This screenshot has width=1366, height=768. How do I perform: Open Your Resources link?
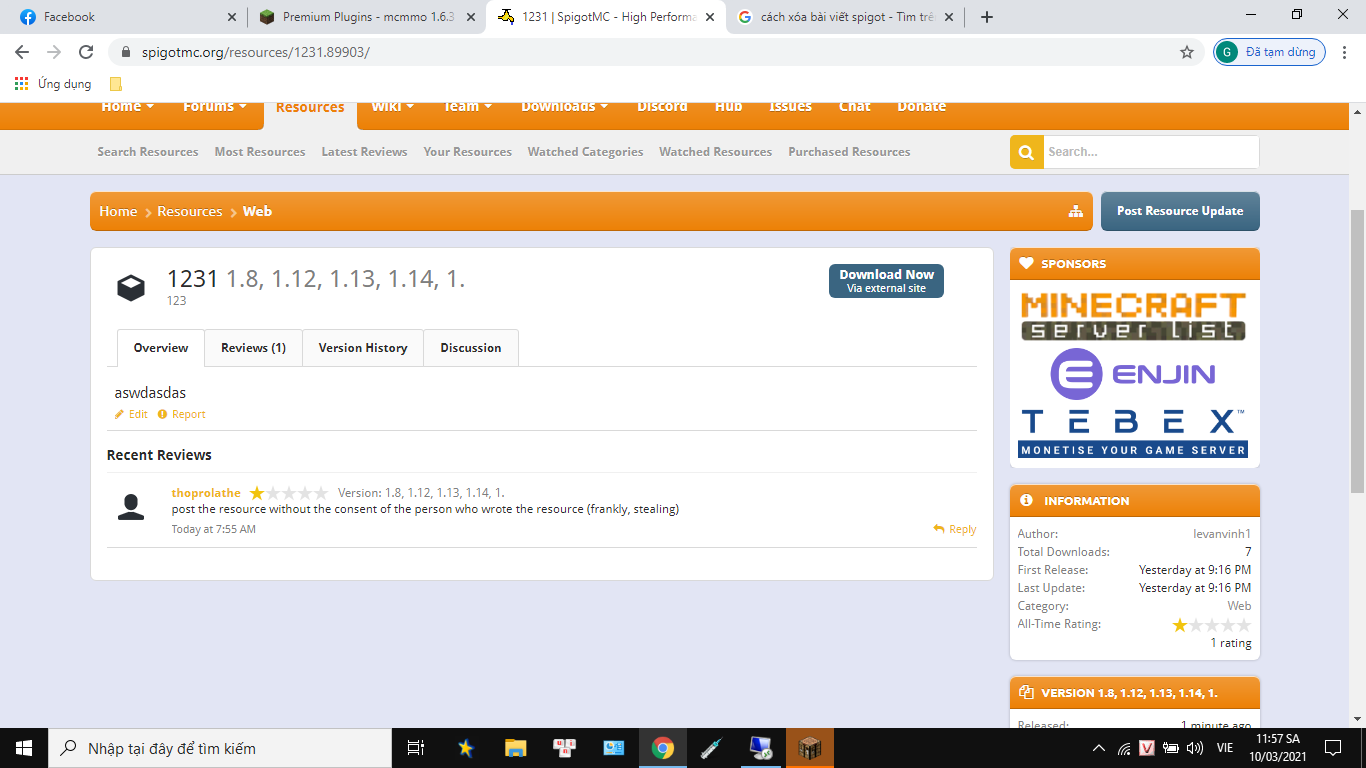point(467,152)
